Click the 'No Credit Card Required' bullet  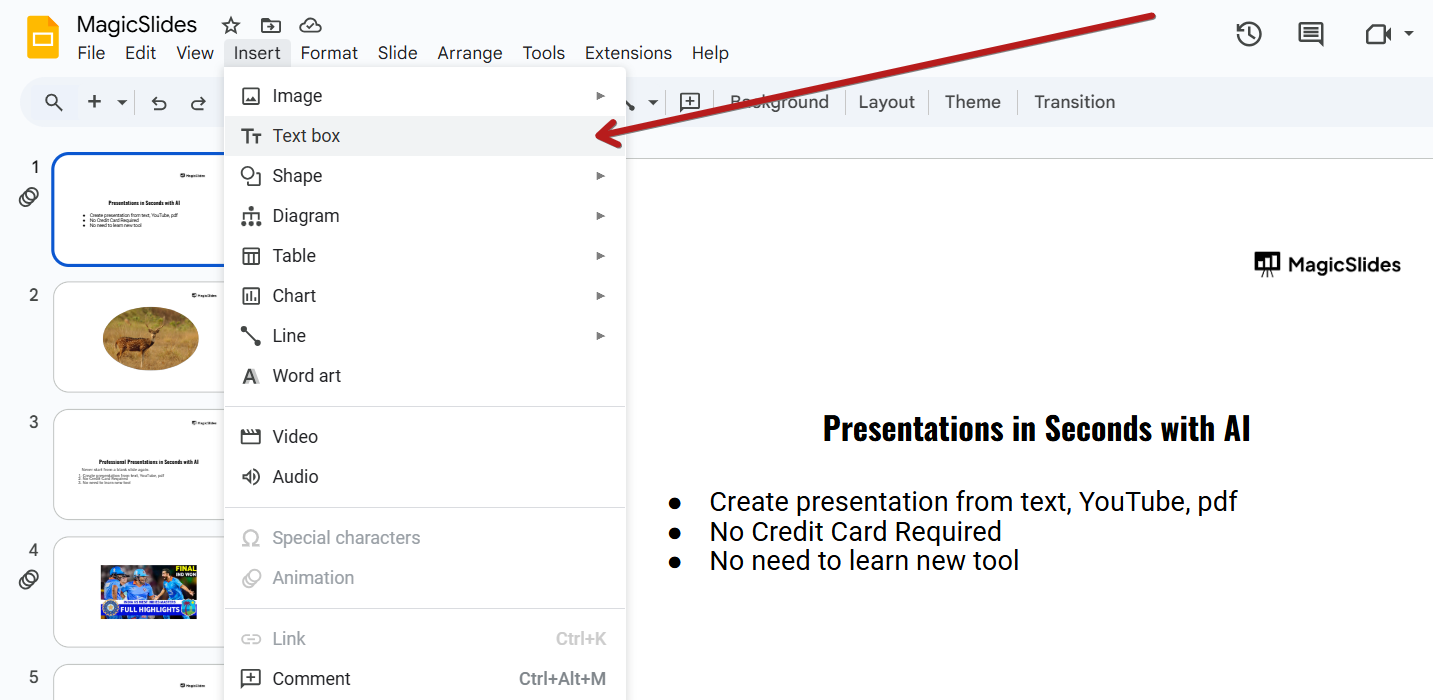(x=856, y=531)
